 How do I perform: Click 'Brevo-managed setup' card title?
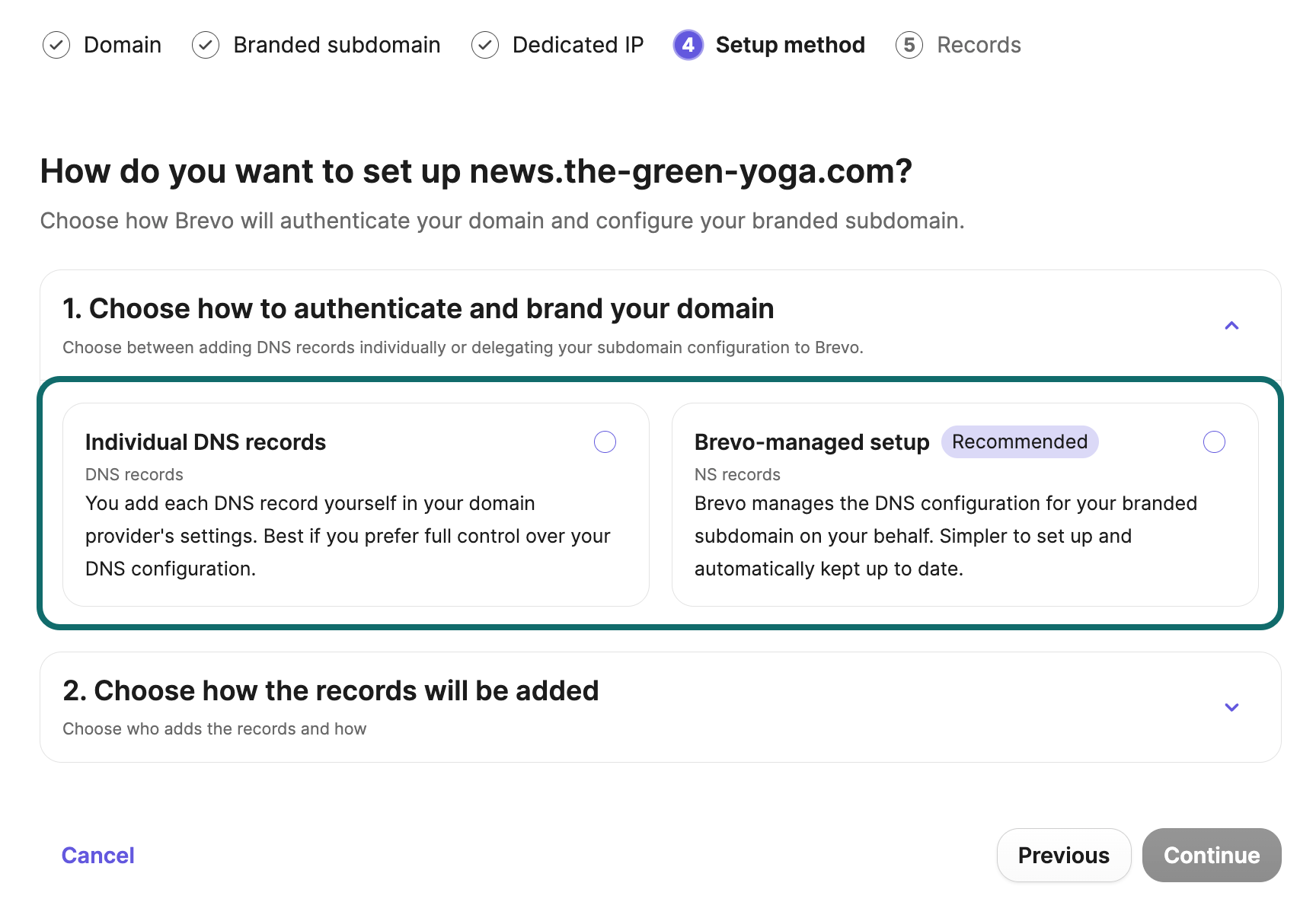coord(812,442)
